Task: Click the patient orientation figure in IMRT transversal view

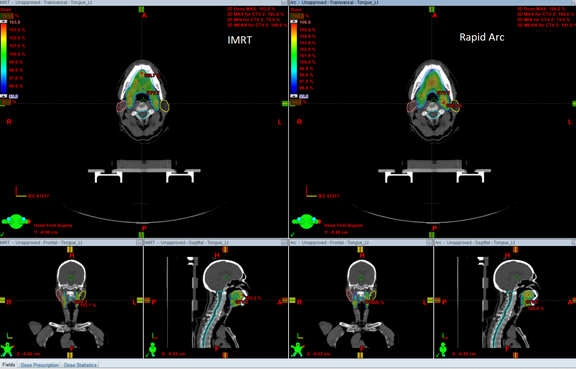Action: coord(16,222)
